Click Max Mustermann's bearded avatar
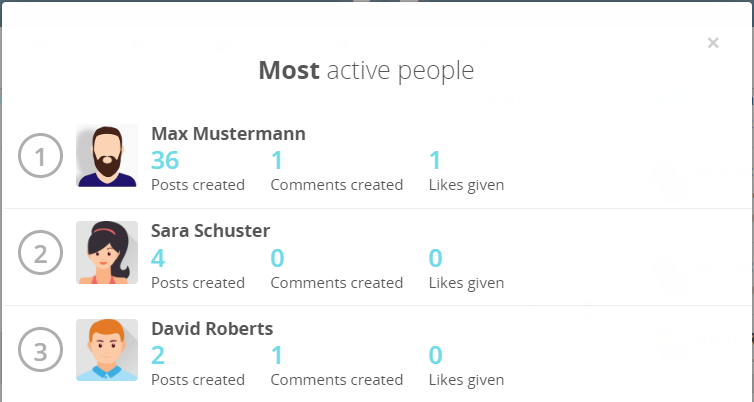The image size is (754, 402). tap(107, 156)
